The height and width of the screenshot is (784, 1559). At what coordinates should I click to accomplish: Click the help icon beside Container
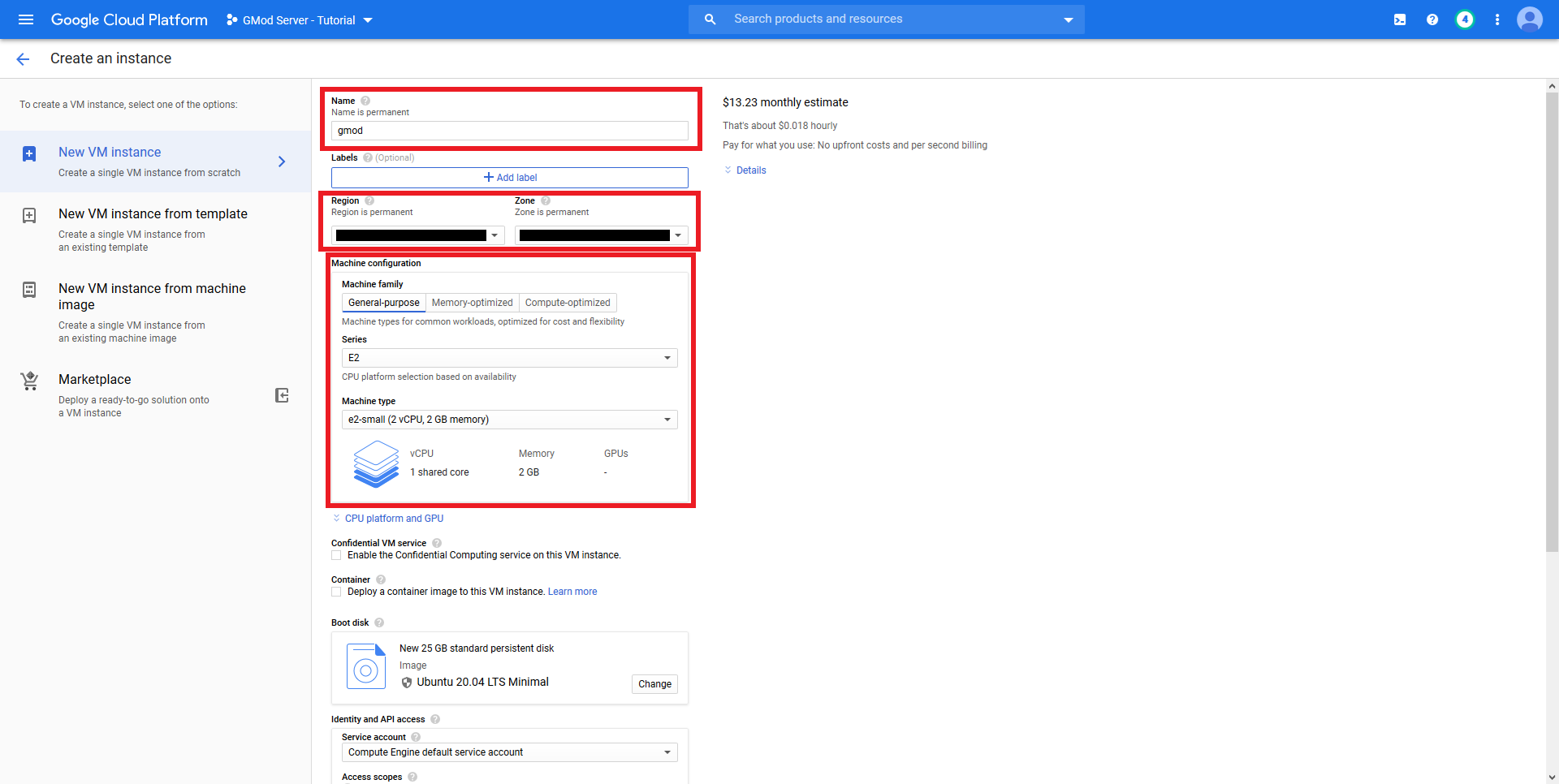(x=381, y=579)
